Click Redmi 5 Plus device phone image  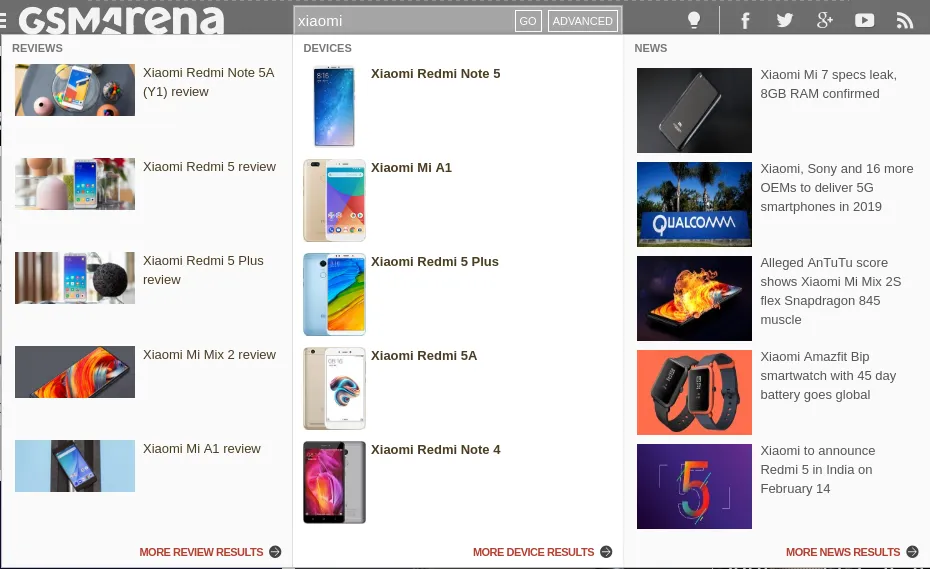tap(335, 294)
